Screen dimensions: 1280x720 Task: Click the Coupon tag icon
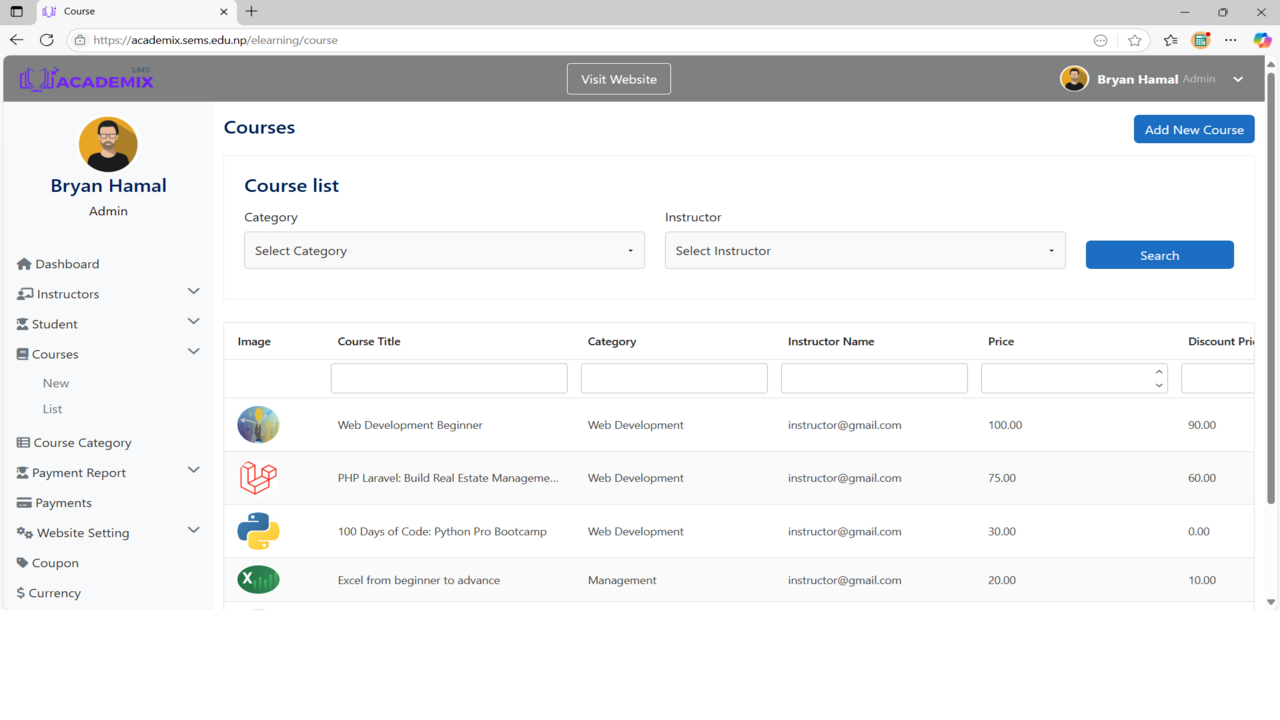coord(22,563)
